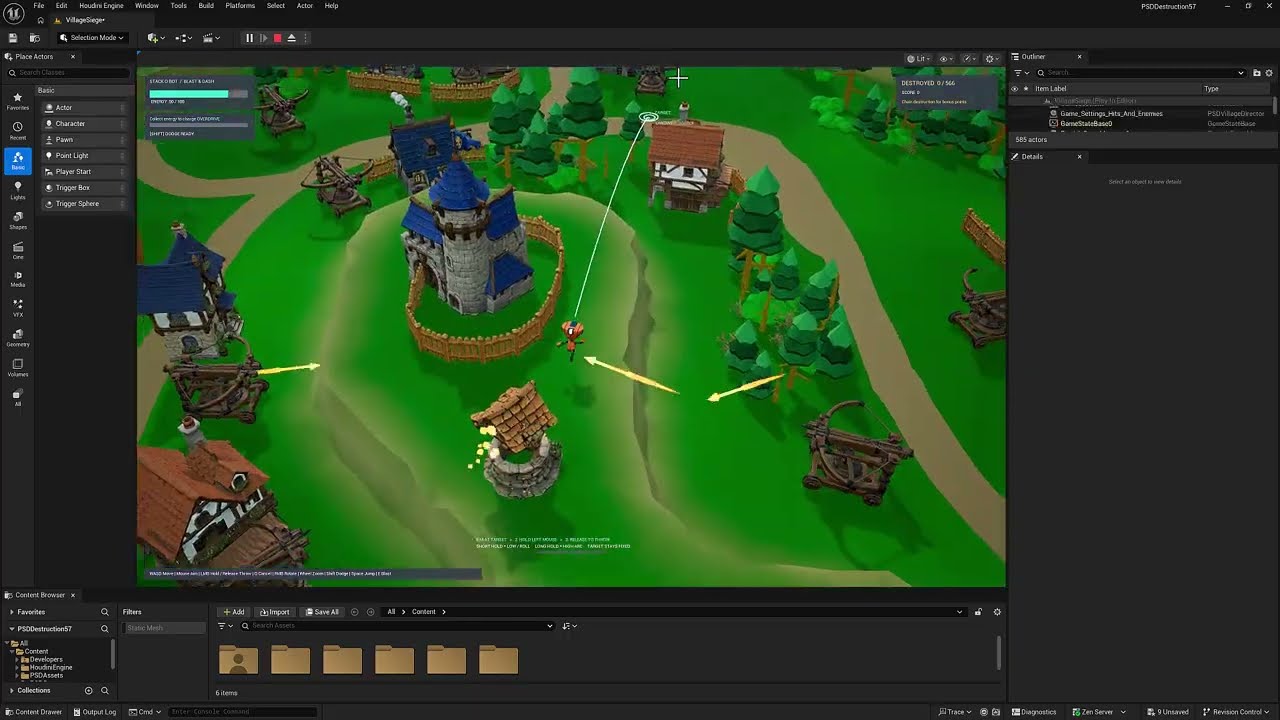
Task: Open the Content Drawer
Action: tap(33, 712)
